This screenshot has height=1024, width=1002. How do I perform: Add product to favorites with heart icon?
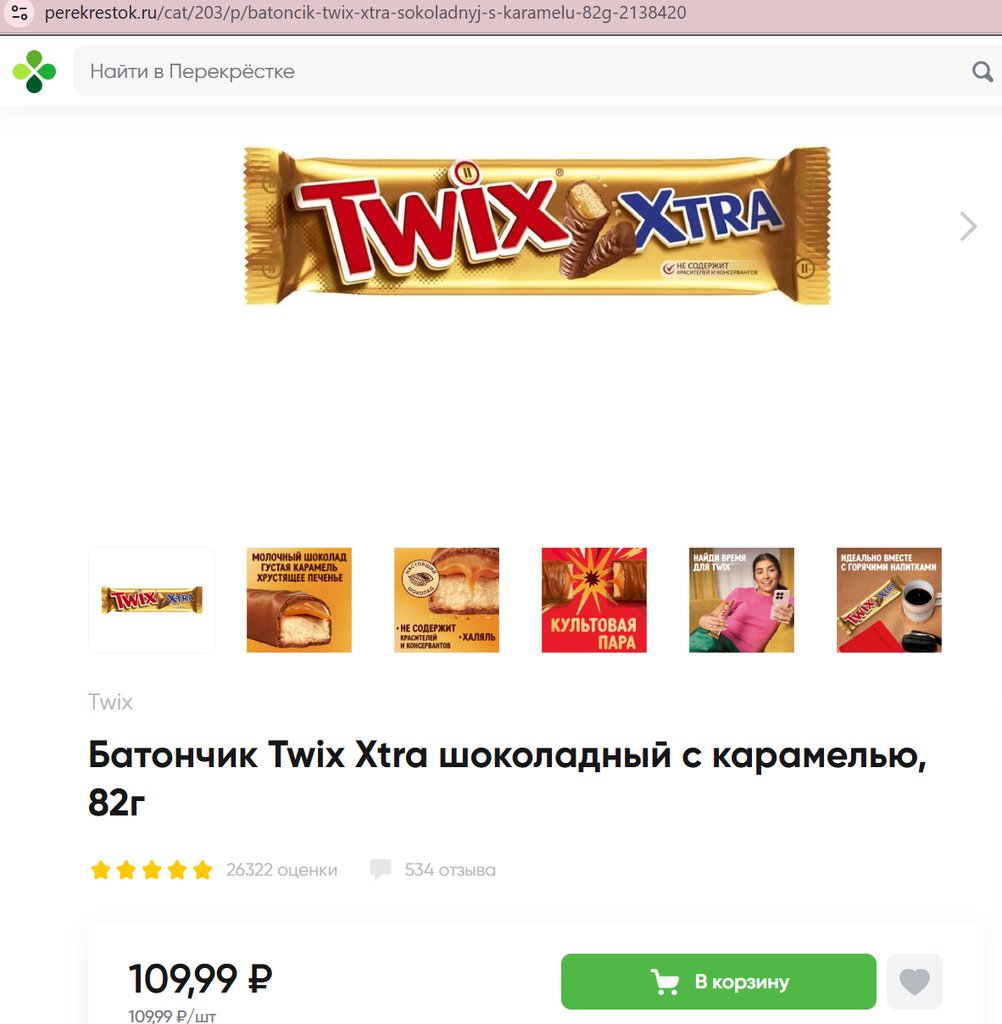[x=914, y=981]
